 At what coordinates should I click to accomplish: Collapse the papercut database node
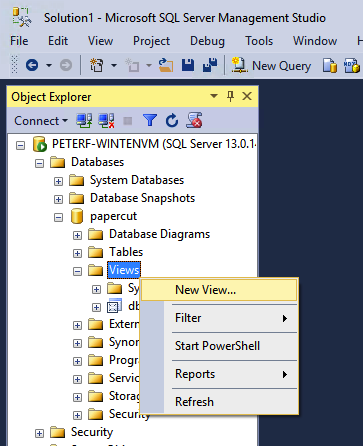point(58,218)
